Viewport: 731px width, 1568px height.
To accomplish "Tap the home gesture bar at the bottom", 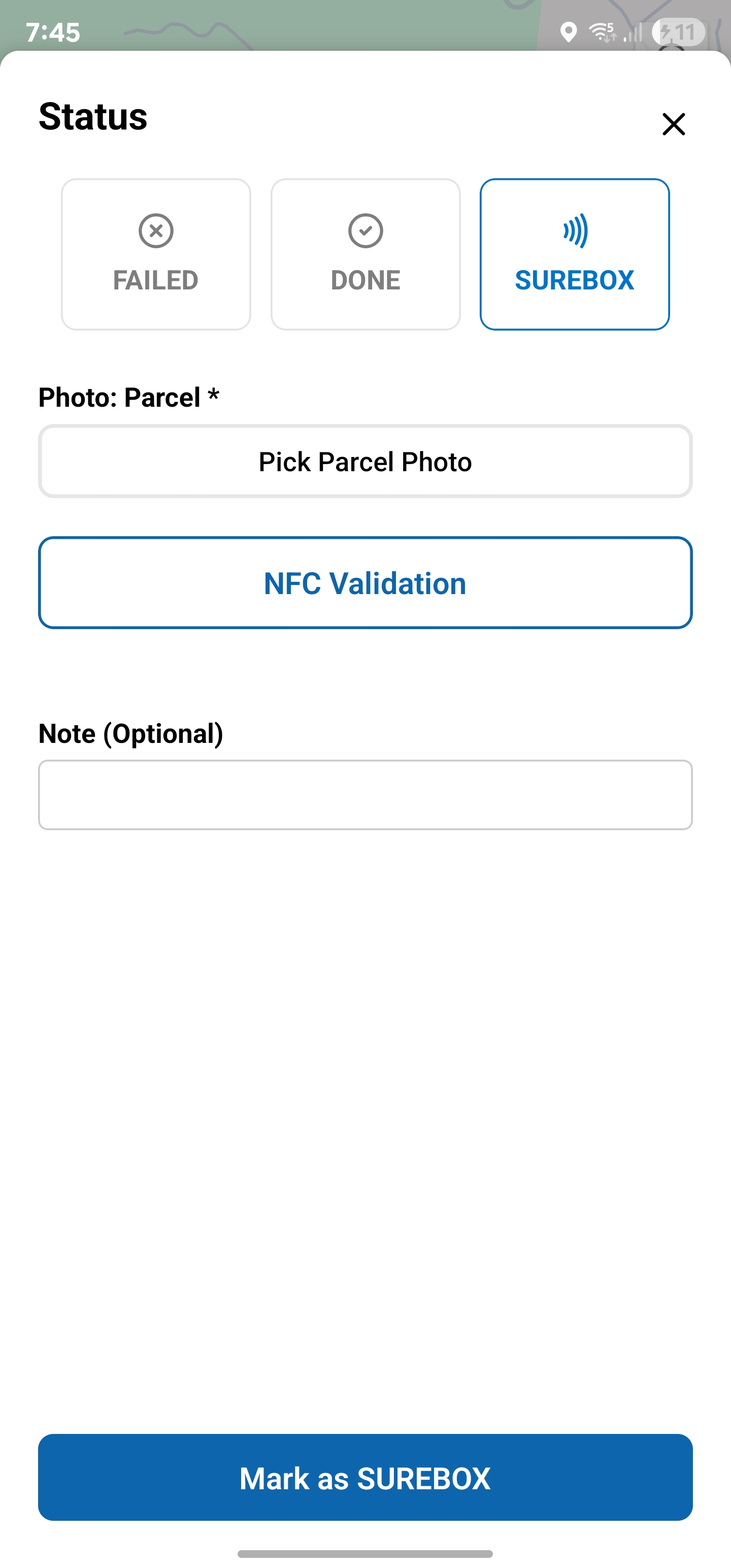I will [x=365, y=1553].
